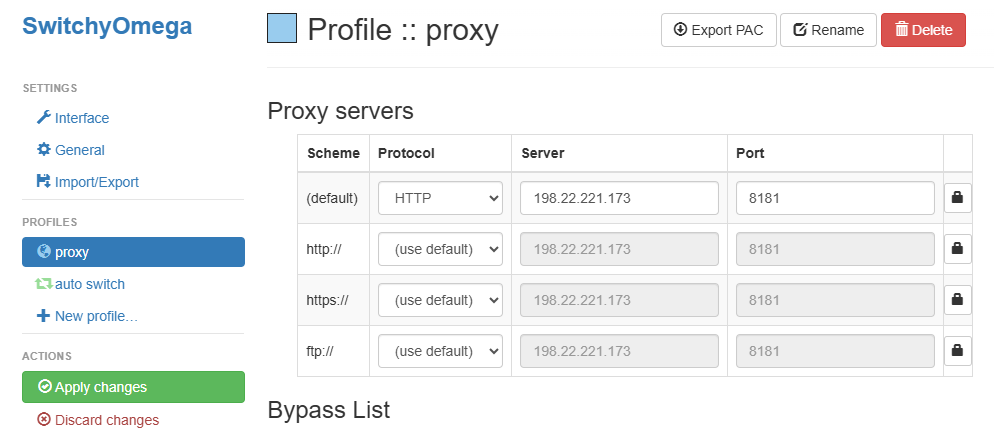
Task: Click the SwitchyOmega title link
Action: (107, 26)
